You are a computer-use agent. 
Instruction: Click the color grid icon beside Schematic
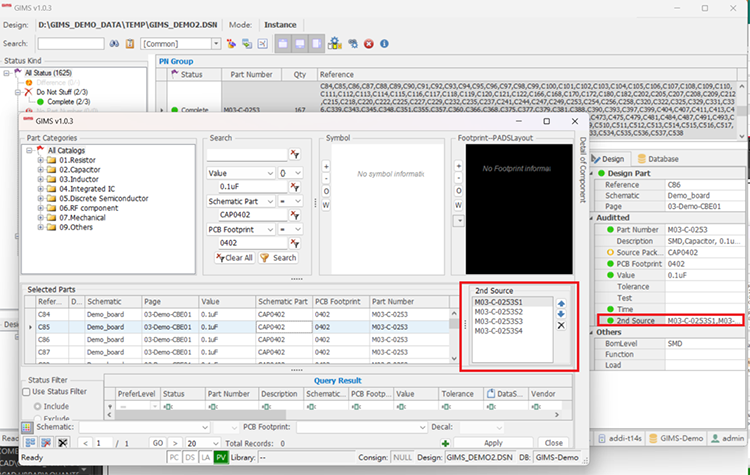point(27,427)
